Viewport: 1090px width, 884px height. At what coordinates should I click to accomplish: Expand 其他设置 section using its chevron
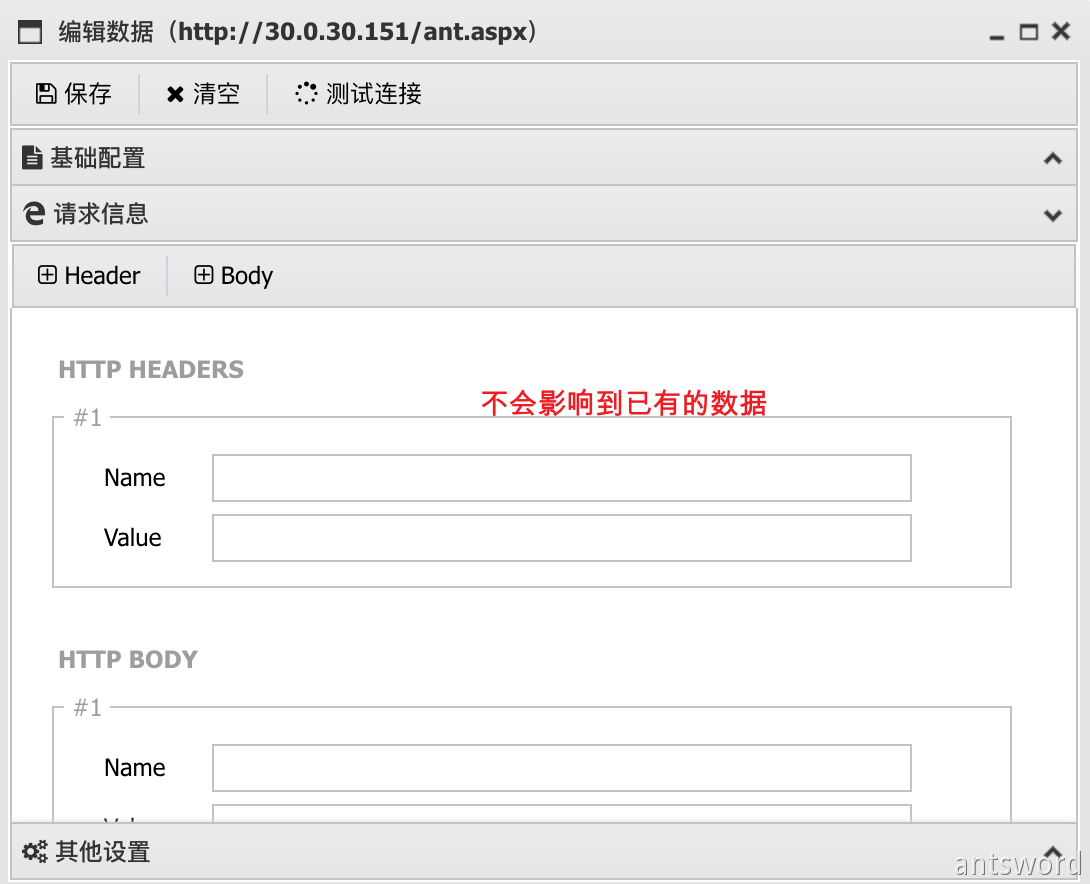[1052, 851]
